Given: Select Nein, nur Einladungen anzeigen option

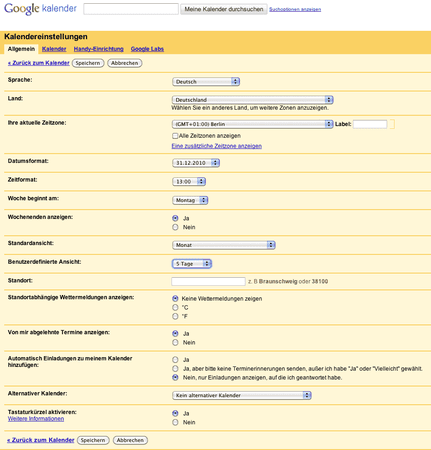Looking at the screenshot, I should pos(175,378).
